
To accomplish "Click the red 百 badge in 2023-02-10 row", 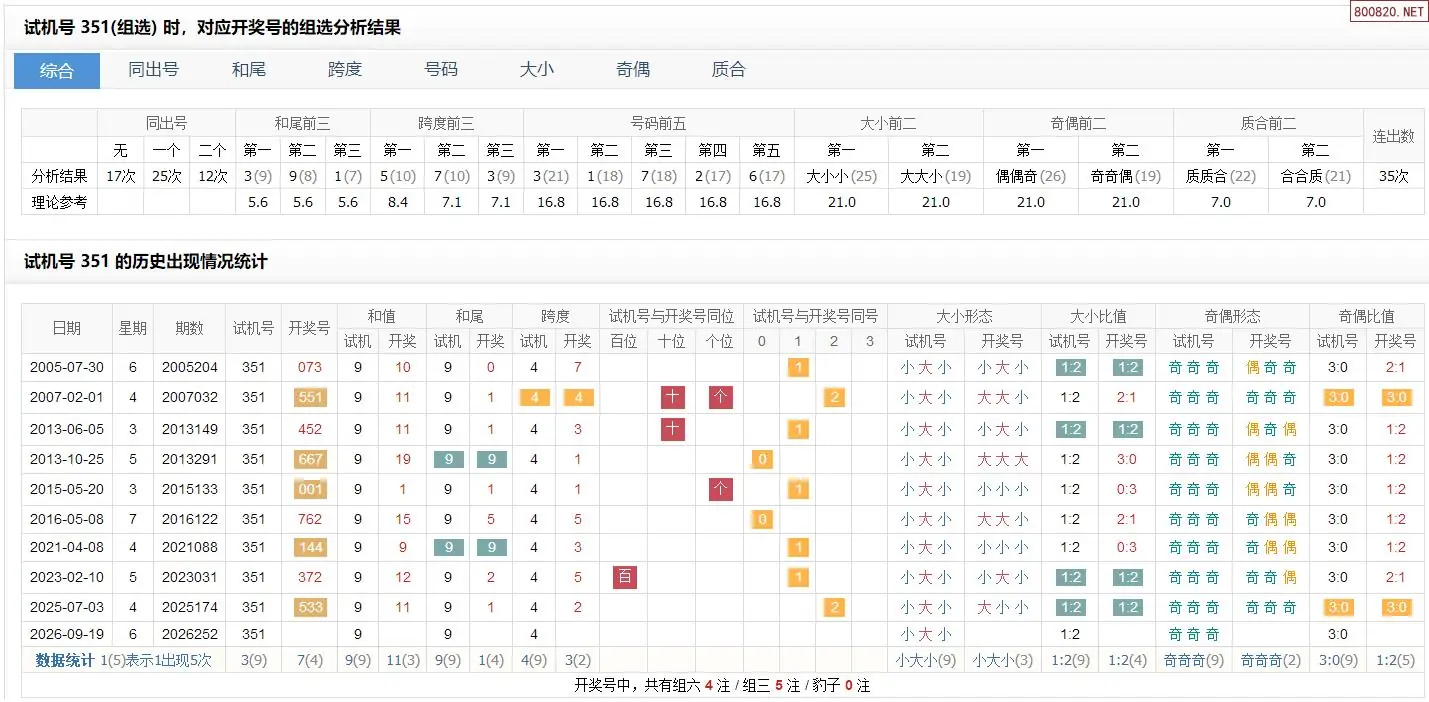I will 624,577.
